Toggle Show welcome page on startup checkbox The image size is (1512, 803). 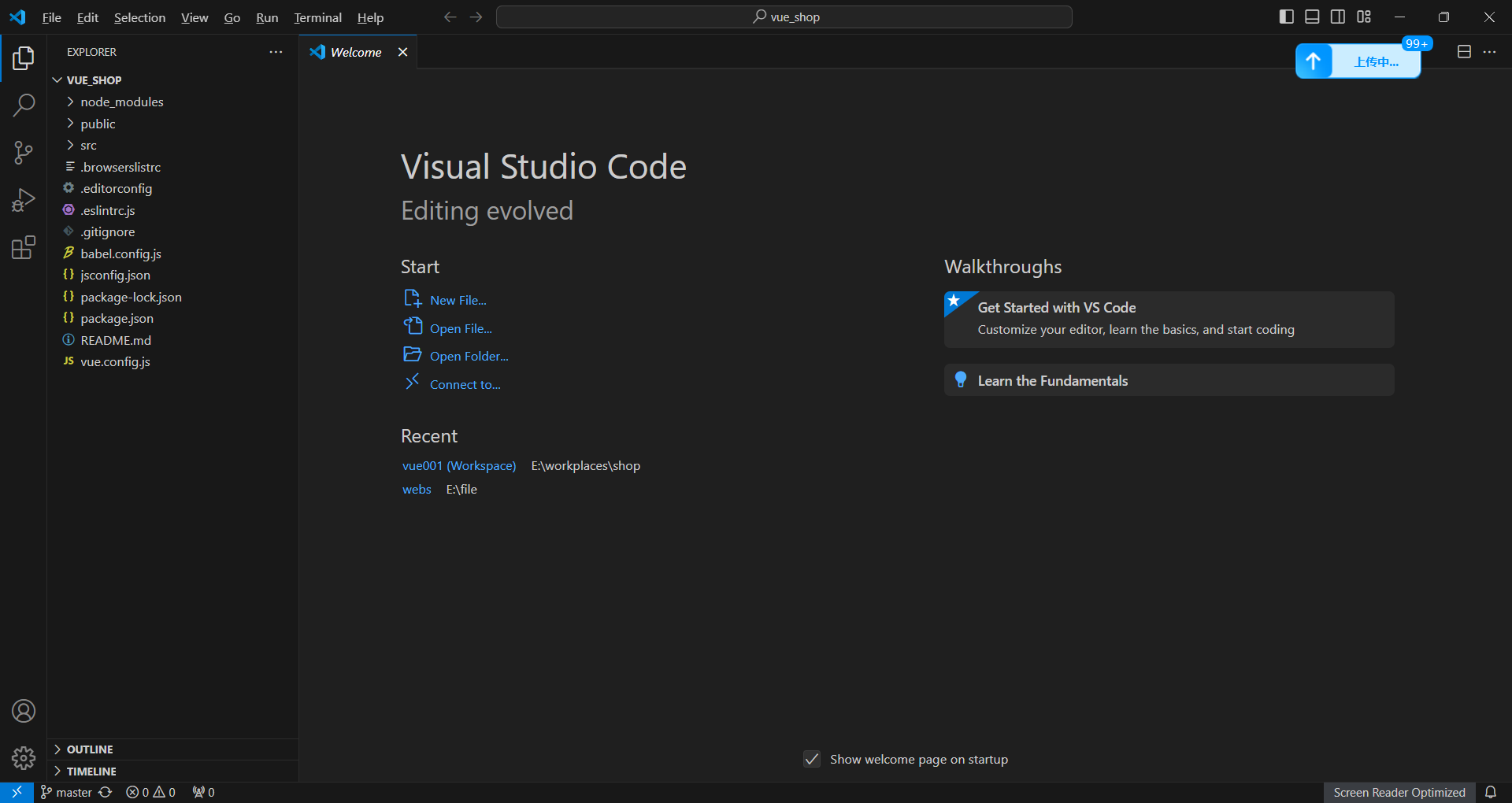(x=812, y=759)
